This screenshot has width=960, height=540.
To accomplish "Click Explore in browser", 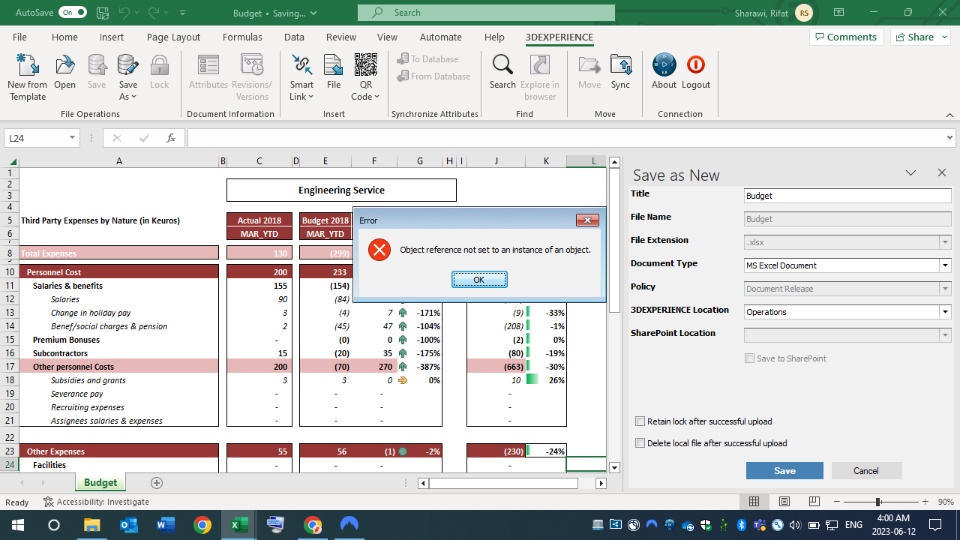I will click(x=539, y=77).
